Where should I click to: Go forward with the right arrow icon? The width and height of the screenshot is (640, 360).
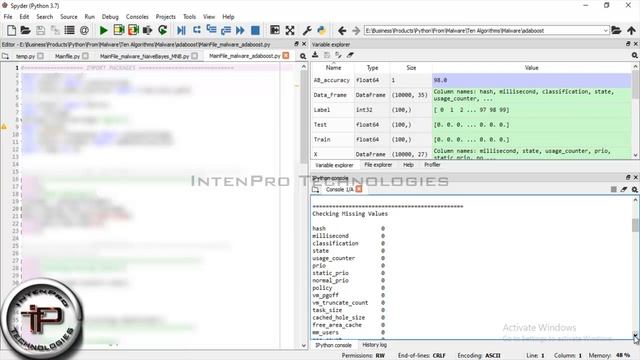pyautogui.click(x=356, y=31)
